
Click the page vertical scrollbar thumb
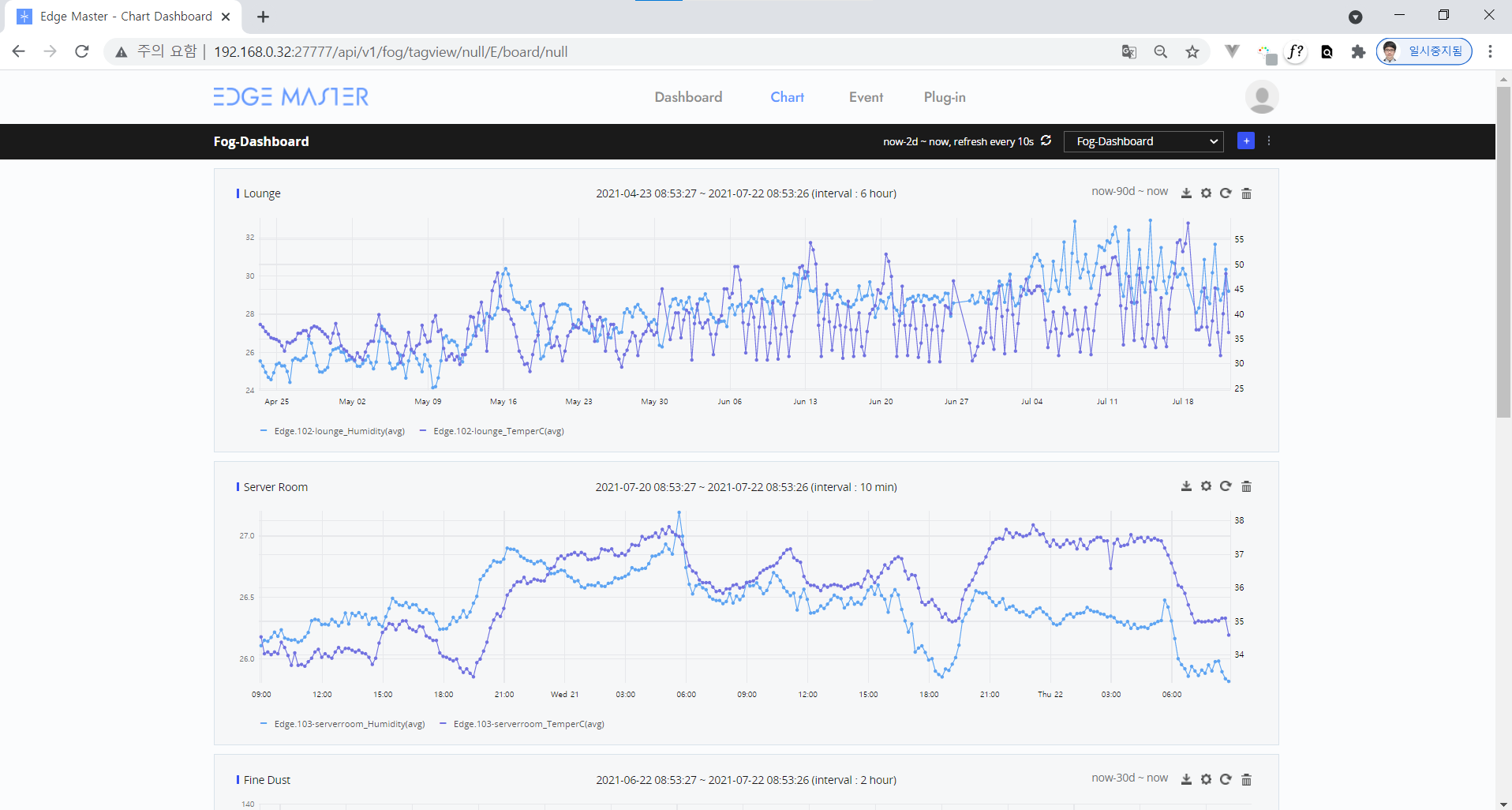[1503, 252]
